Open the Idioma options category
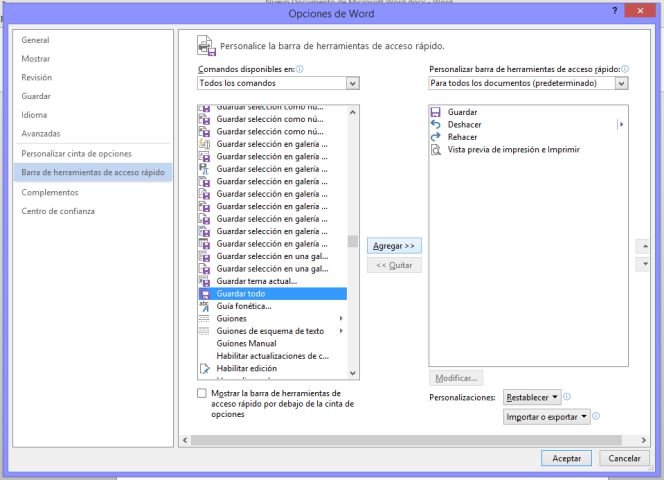Image resolution: width=664 pixels, height=480 pixels. (34, 115)
